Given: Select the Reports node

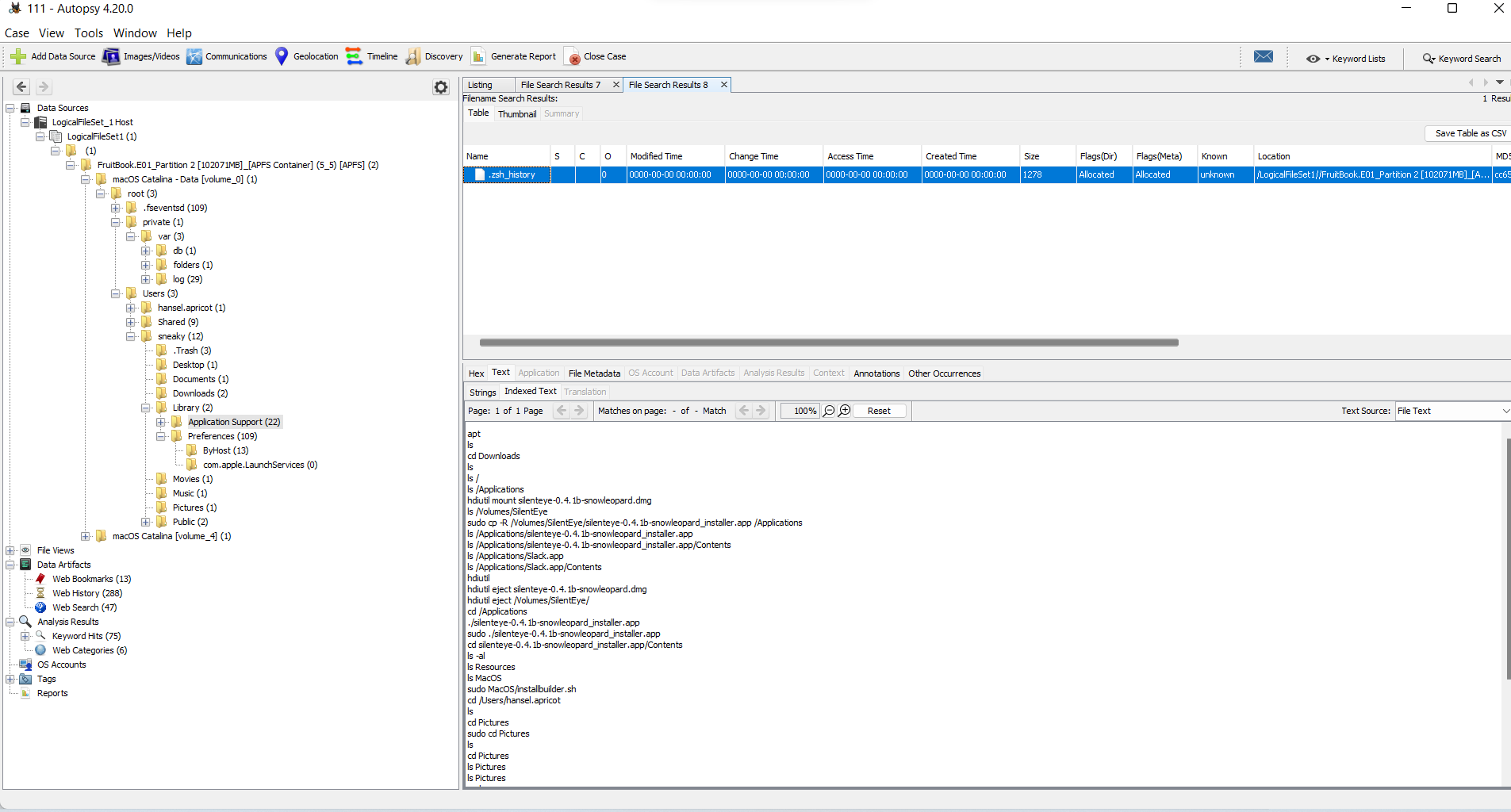Looking at the screenshot, I should (44, 693).
